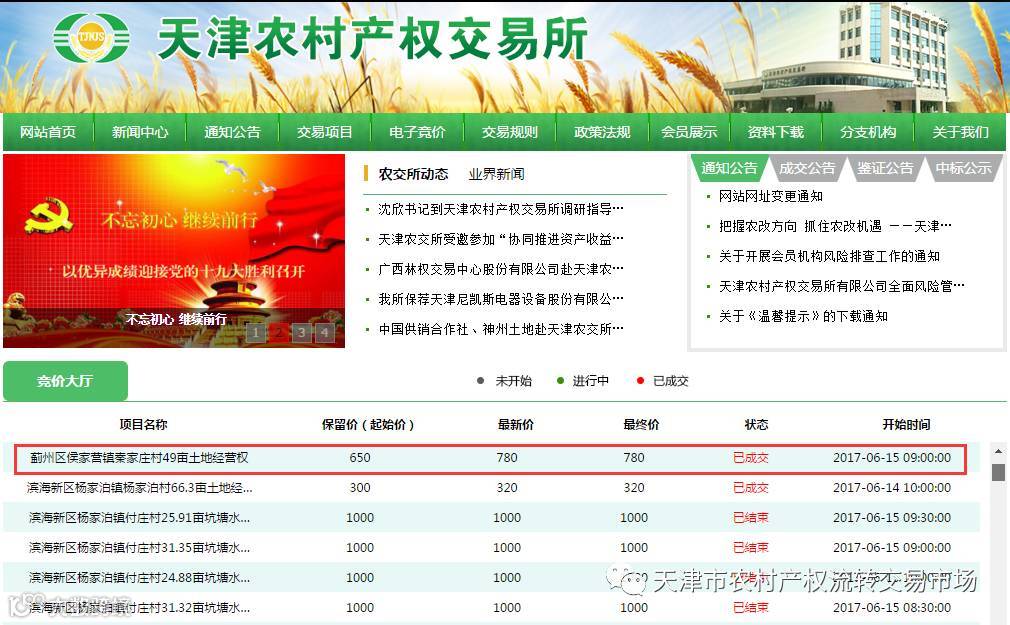Click 已成交 status in the 66.3亩 row
This screenshot has width=1010, height=625.
coord(750,488)
